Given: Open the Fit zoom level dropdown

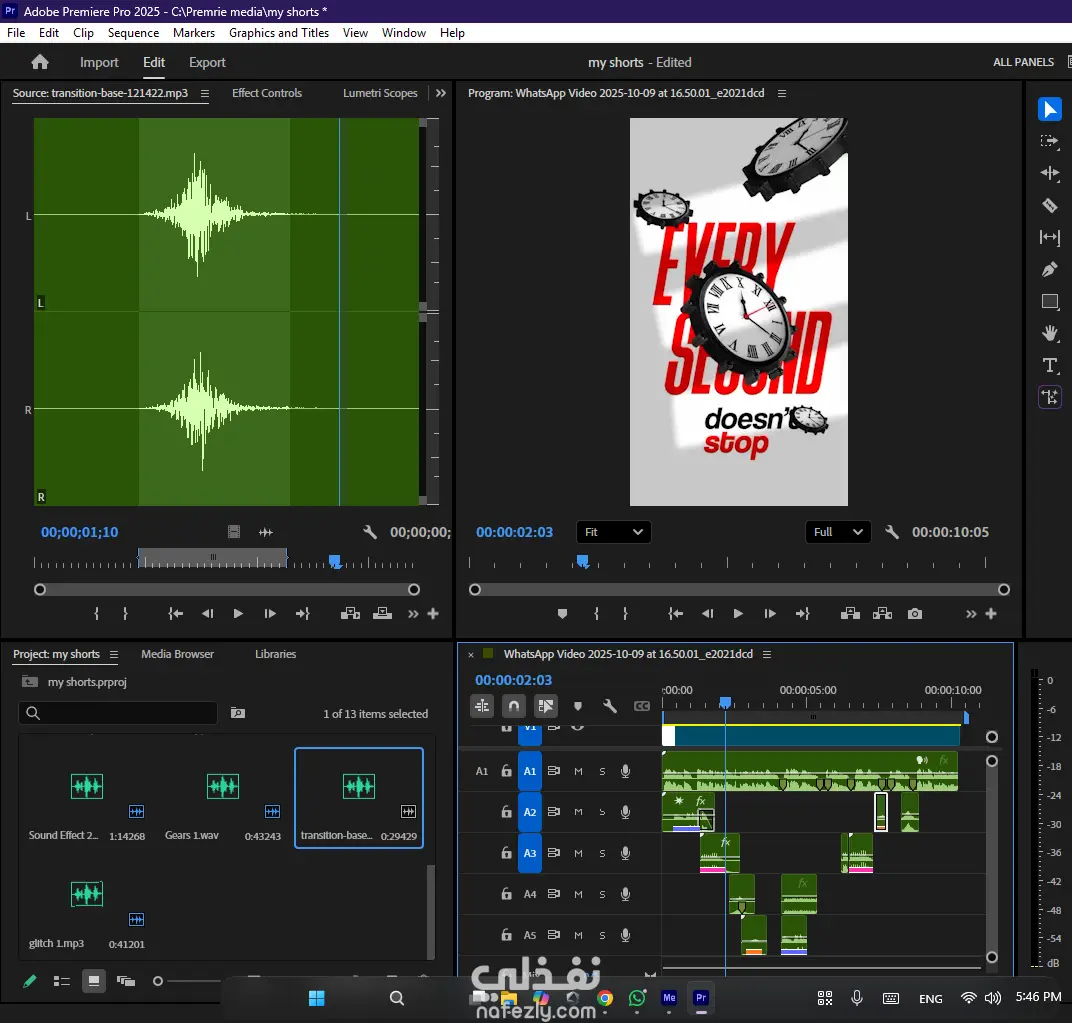Looking at the screenshot, I should pos(613,532).
